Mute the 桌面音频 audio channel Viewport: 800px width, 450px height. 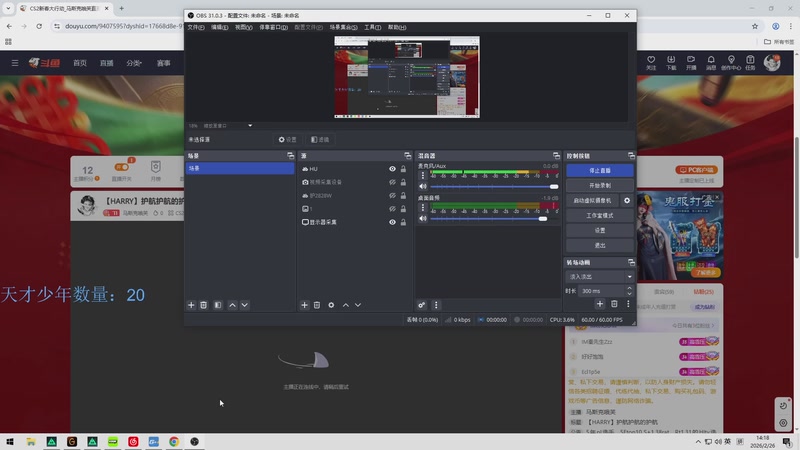(x=422, y=218)
